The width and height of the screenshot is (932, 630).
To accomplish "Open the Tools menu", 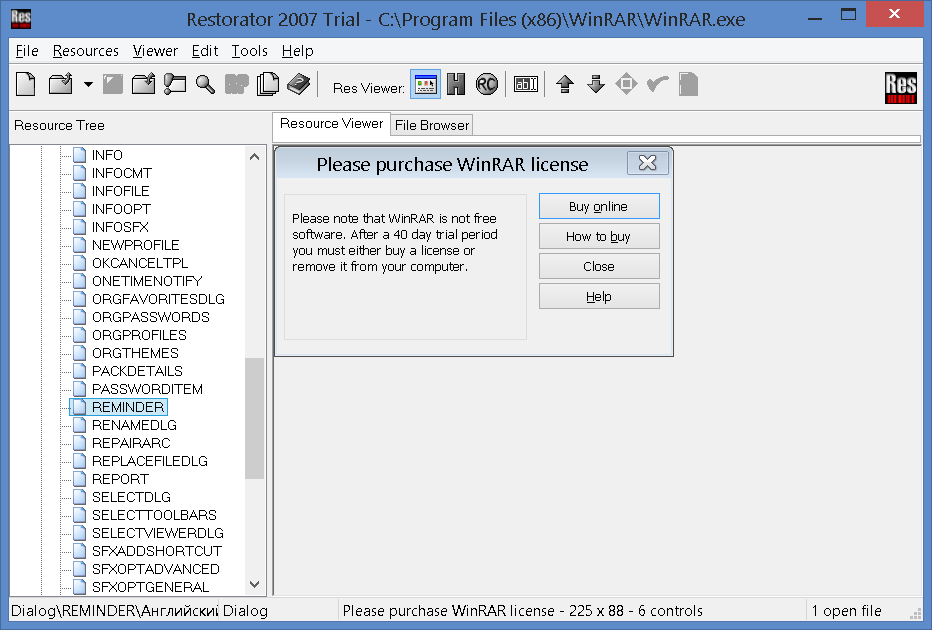I will click(249, 51).
